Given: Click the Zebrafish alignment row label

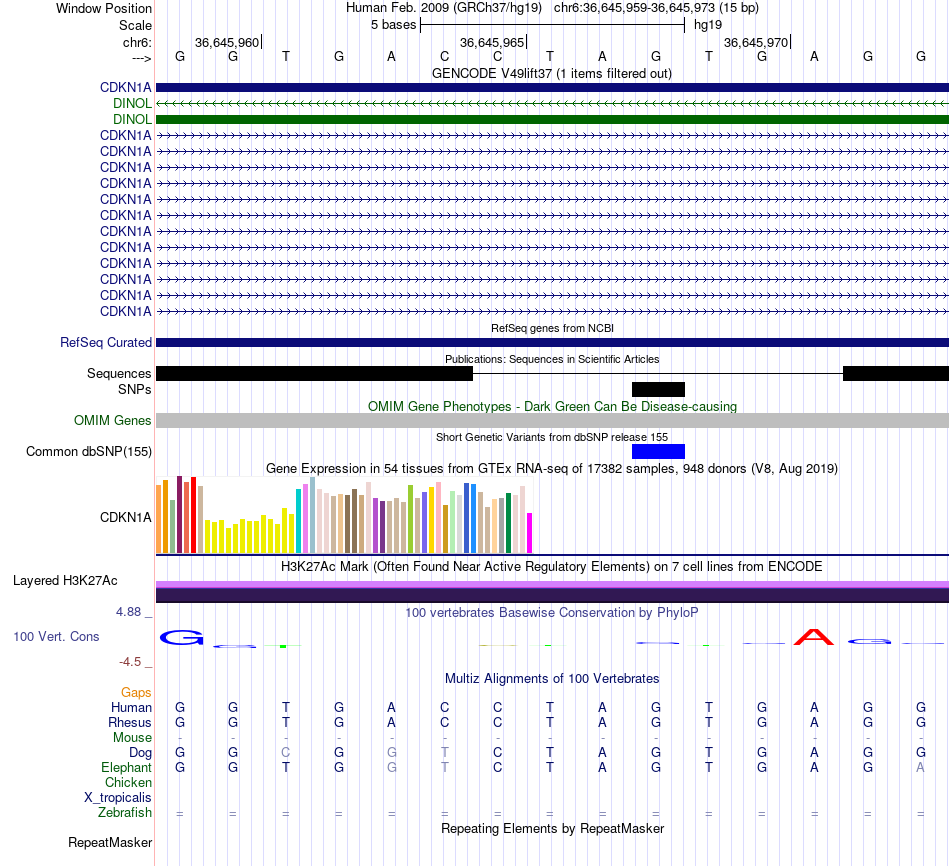Looking at the screenshot, I should (x=125, y=813).
